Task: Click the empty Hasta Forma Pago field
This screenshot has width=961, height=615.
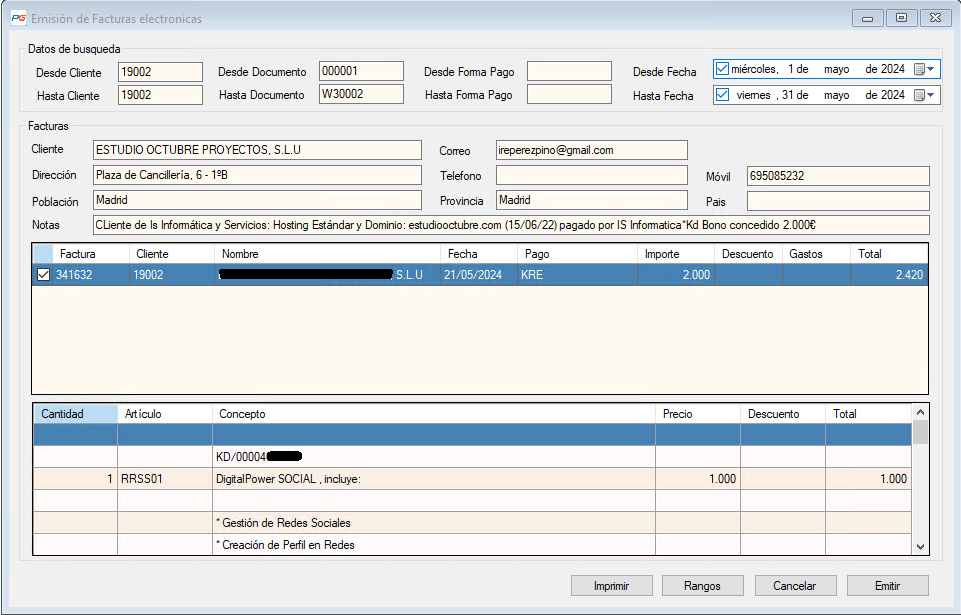Action: (569, 94)
